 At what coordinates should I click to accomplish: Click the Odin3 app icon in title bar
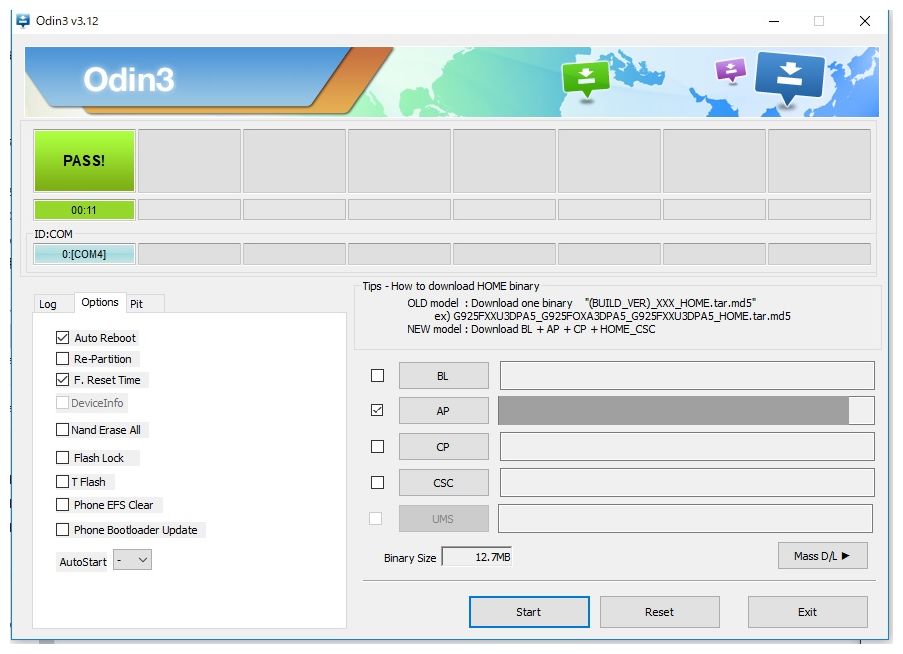coord(23,21)
